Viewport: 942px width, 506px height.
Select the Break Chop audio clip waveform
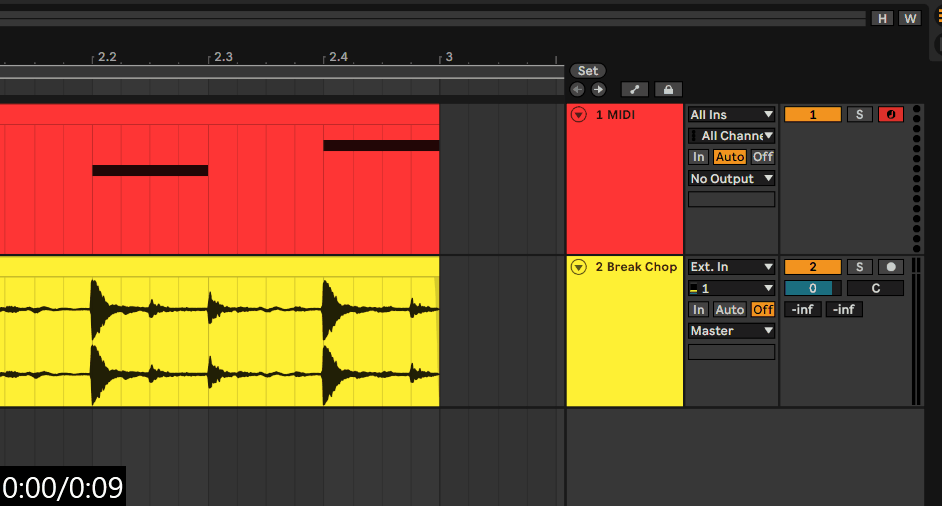pos(219,340)
